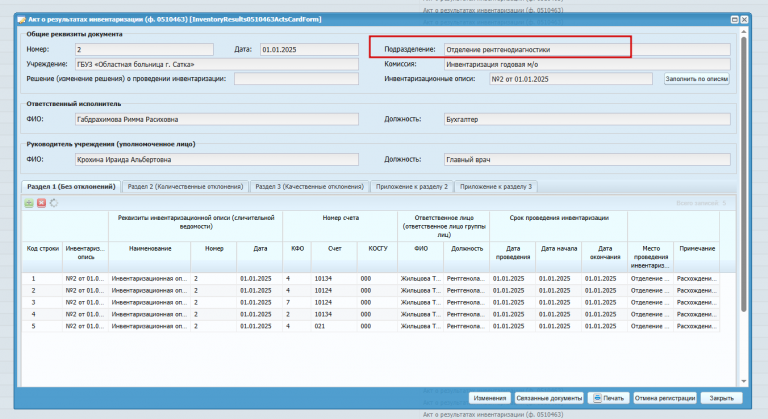The height and width of the screenshot is (419, 768).
Task: Click Счет 10134 in row 1
Action: (x=323, y=278)
